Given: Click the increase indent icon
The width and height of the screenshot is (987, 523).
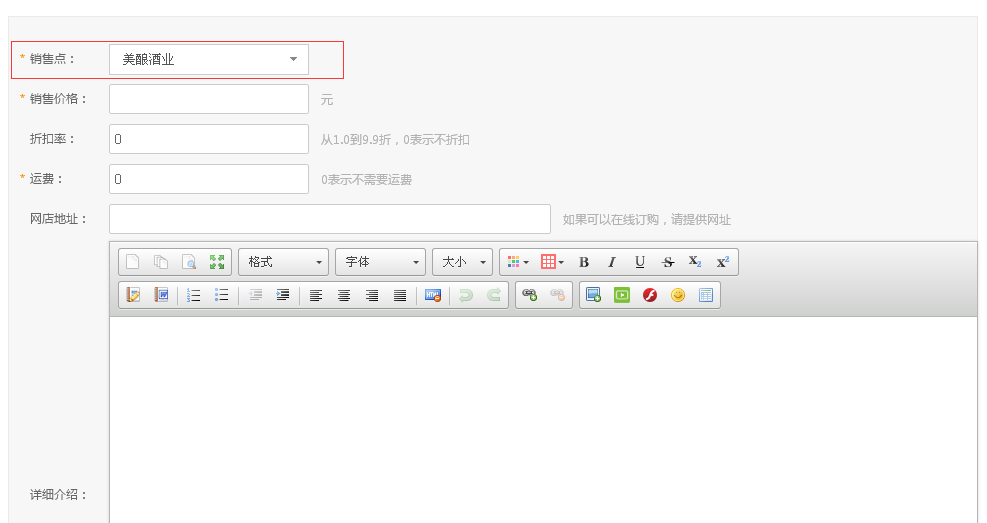Looking at the screenshot, I should [x=283, y=295].
